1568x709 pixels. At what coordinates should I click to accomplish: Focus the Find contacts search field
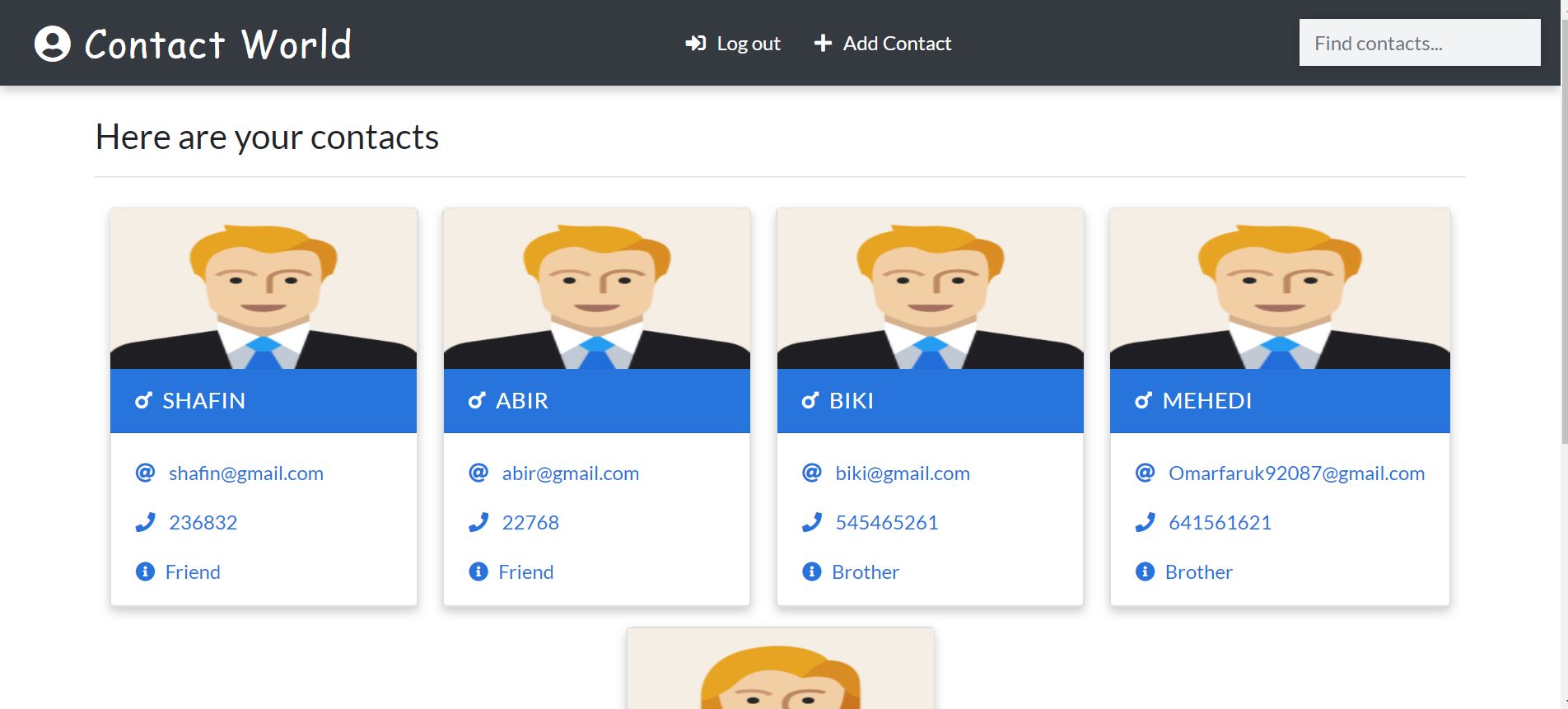coord(1420,43)
